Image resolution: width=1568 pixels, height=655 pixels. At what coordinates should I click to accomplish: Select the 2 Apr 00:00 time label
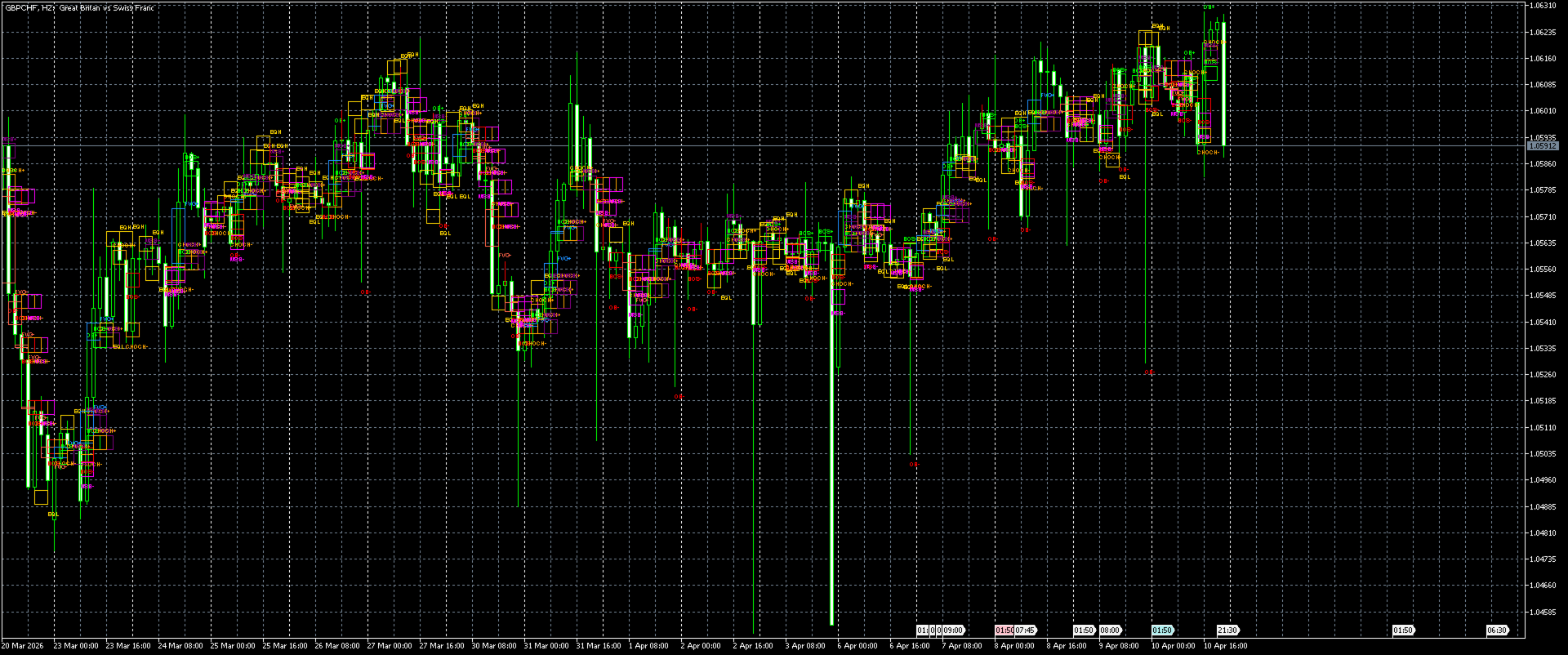(701, 646)
